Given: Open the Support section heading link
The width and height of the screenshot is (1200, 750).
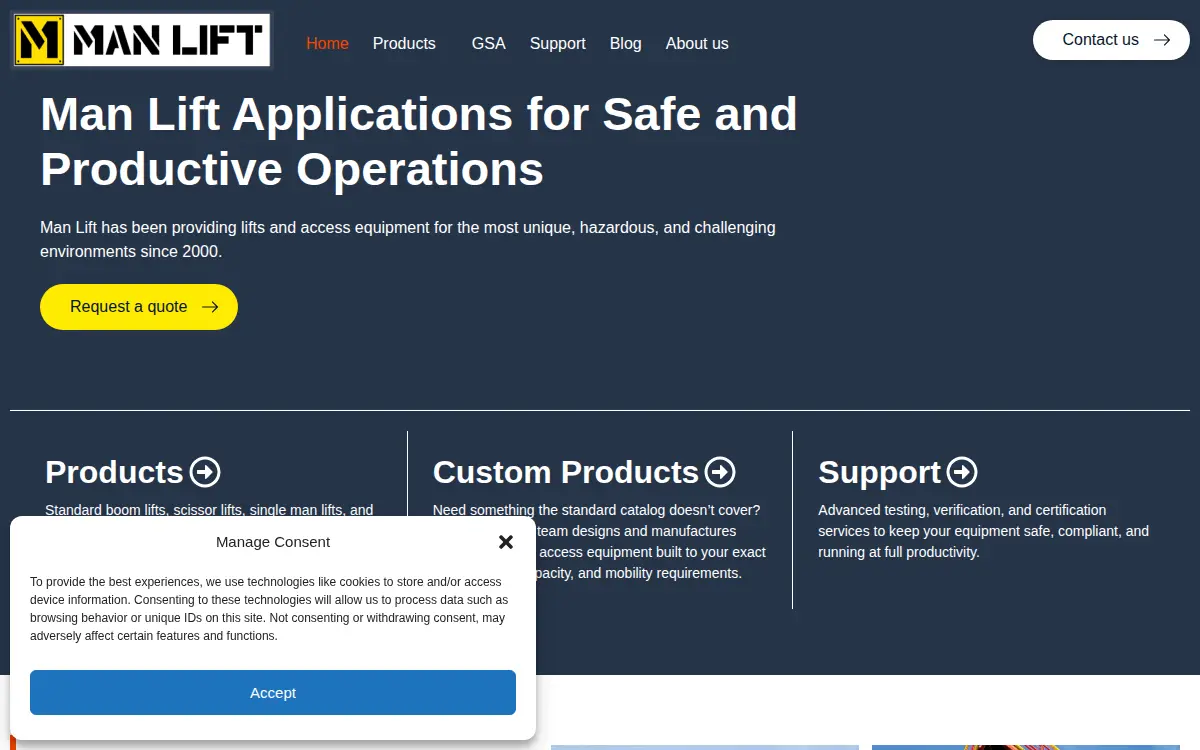Looking at the screenshot, I should tap(880, 472).
